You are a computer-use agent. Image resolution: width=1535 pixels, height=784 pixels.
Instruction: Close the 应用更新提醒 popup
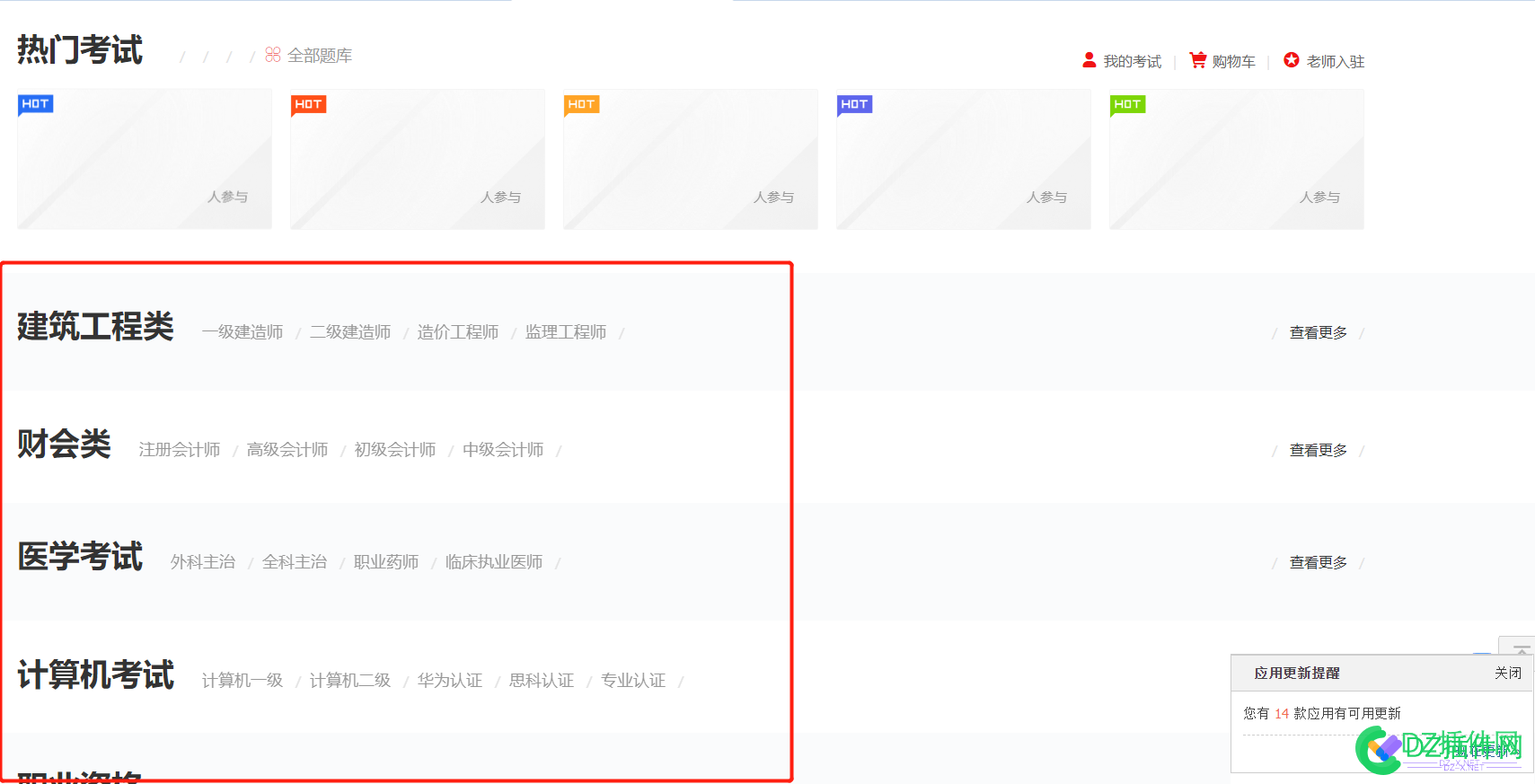point(1507,673)
